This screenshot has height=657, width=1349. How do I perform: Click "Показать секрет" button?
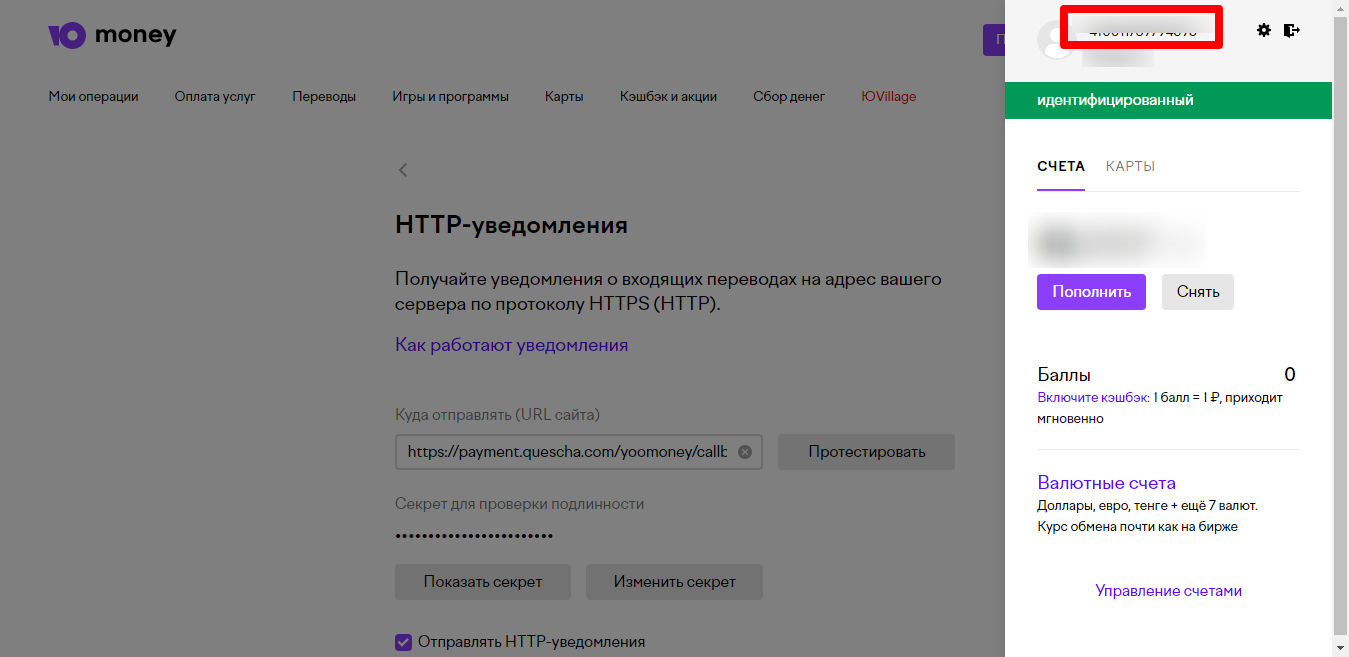point(482,582)
